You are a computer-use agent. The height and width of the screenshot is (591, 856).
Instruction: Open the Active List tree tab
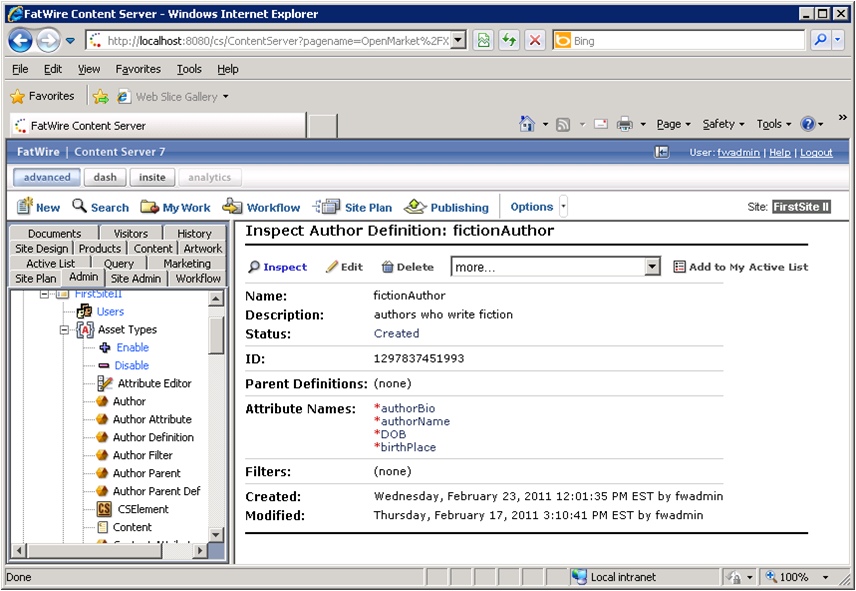point(51,264)
